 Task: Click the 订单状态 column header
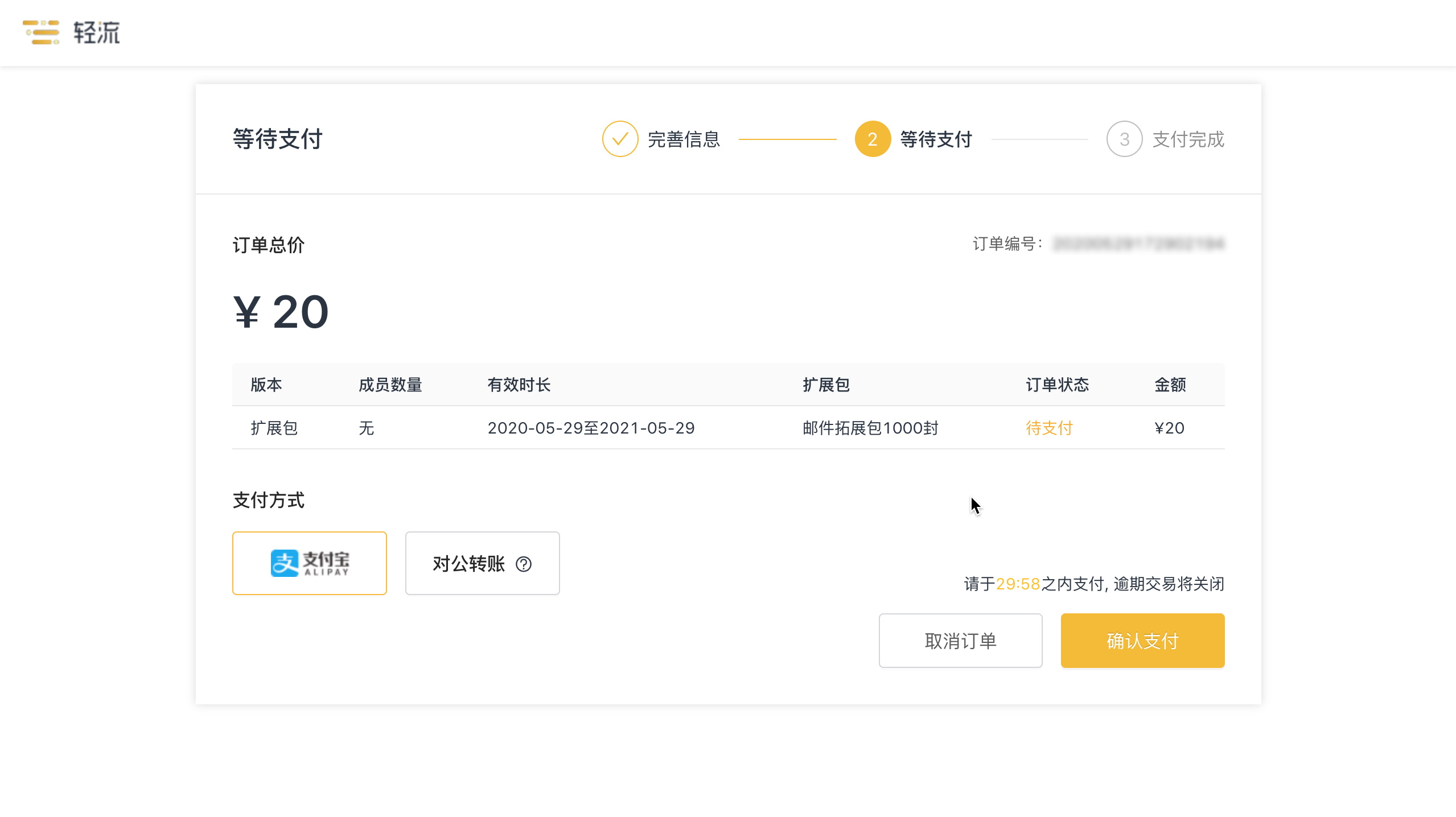pos(1057,385)
